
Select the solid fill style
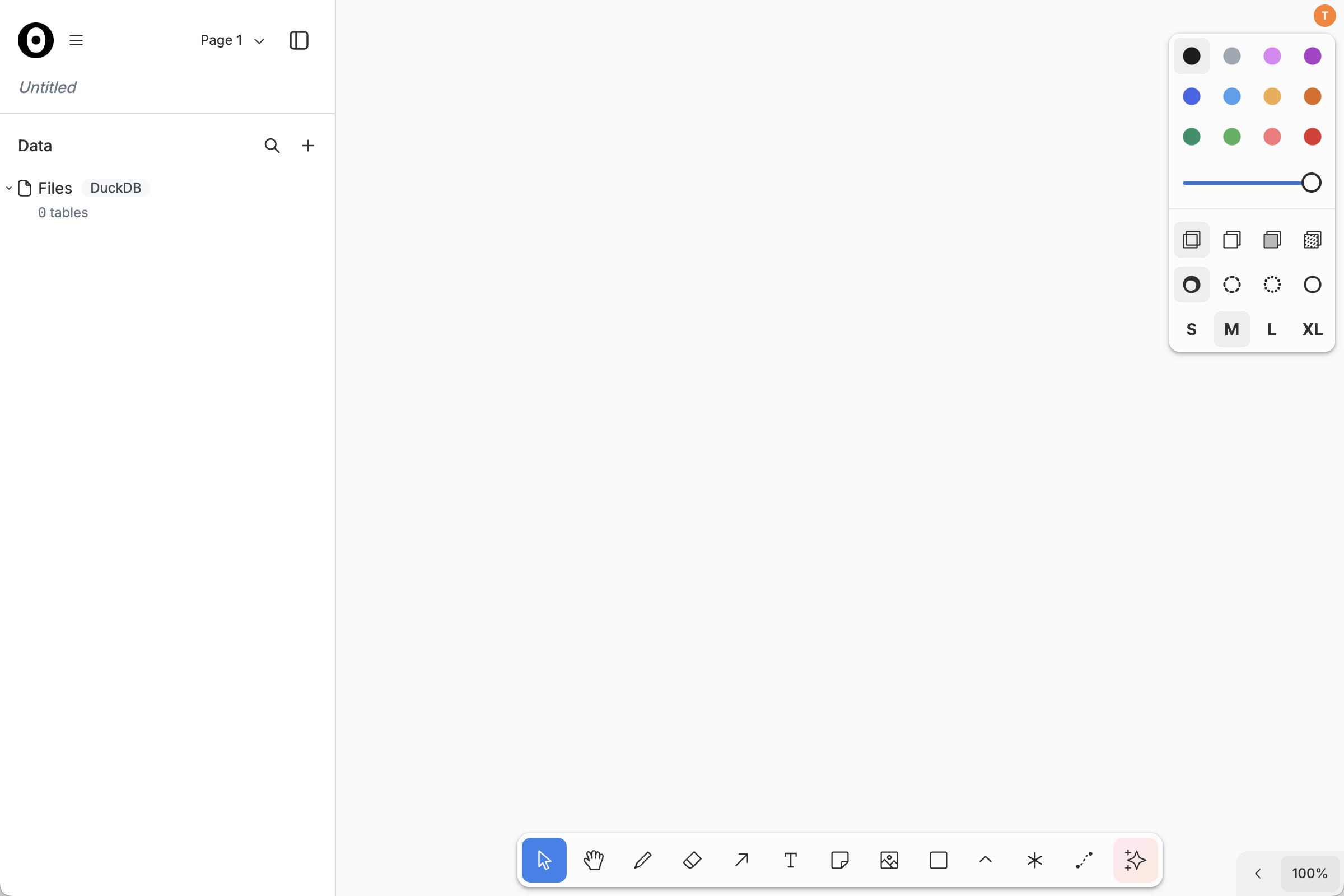(x=1272, y=240)
